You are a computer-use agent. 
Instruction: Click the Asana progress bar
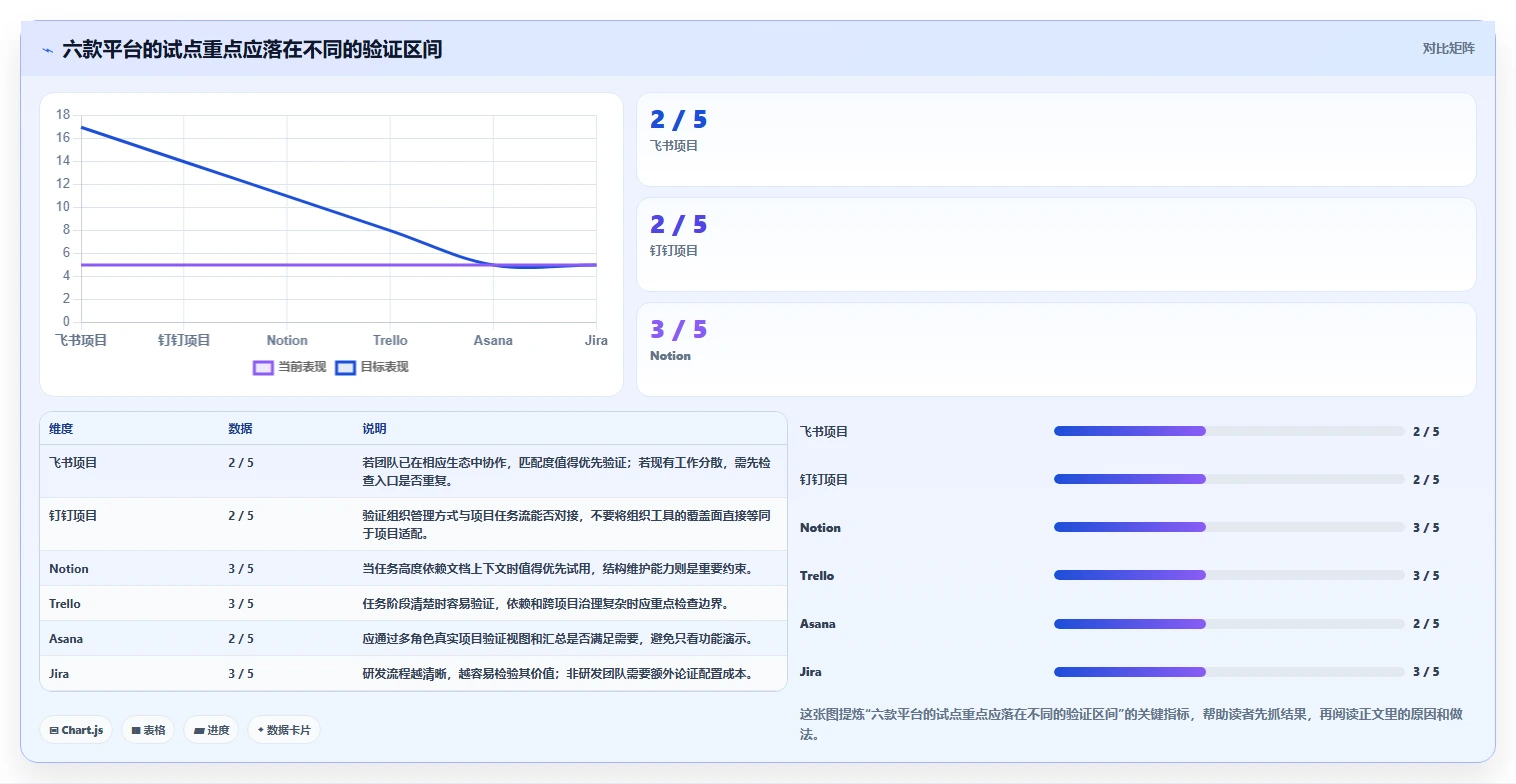1229,623
